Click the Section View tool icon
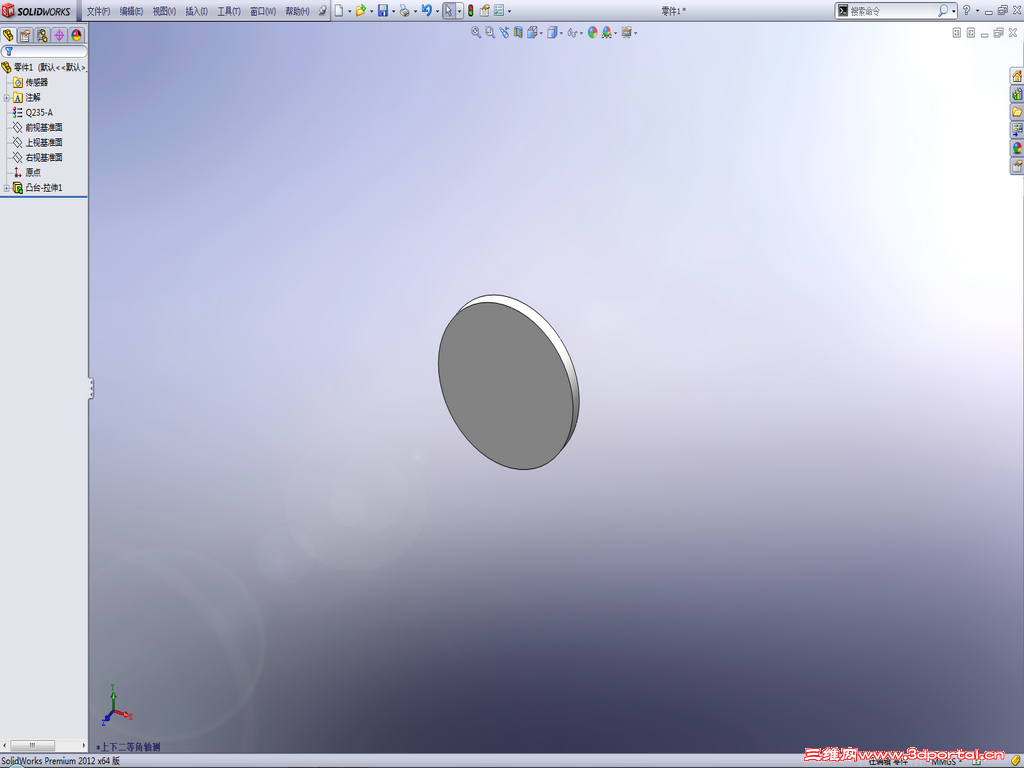Screen dimensions: 1024x768 pyautogui.click(x=518, y=31)
